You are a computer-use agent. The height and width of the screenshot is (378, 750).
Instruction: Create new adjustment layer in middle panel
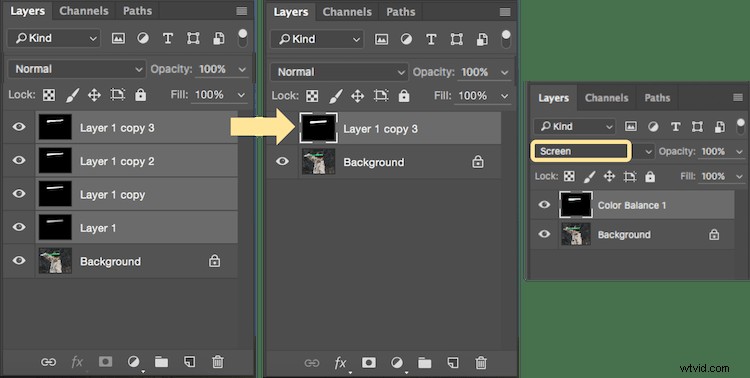(x=397, y=363)
